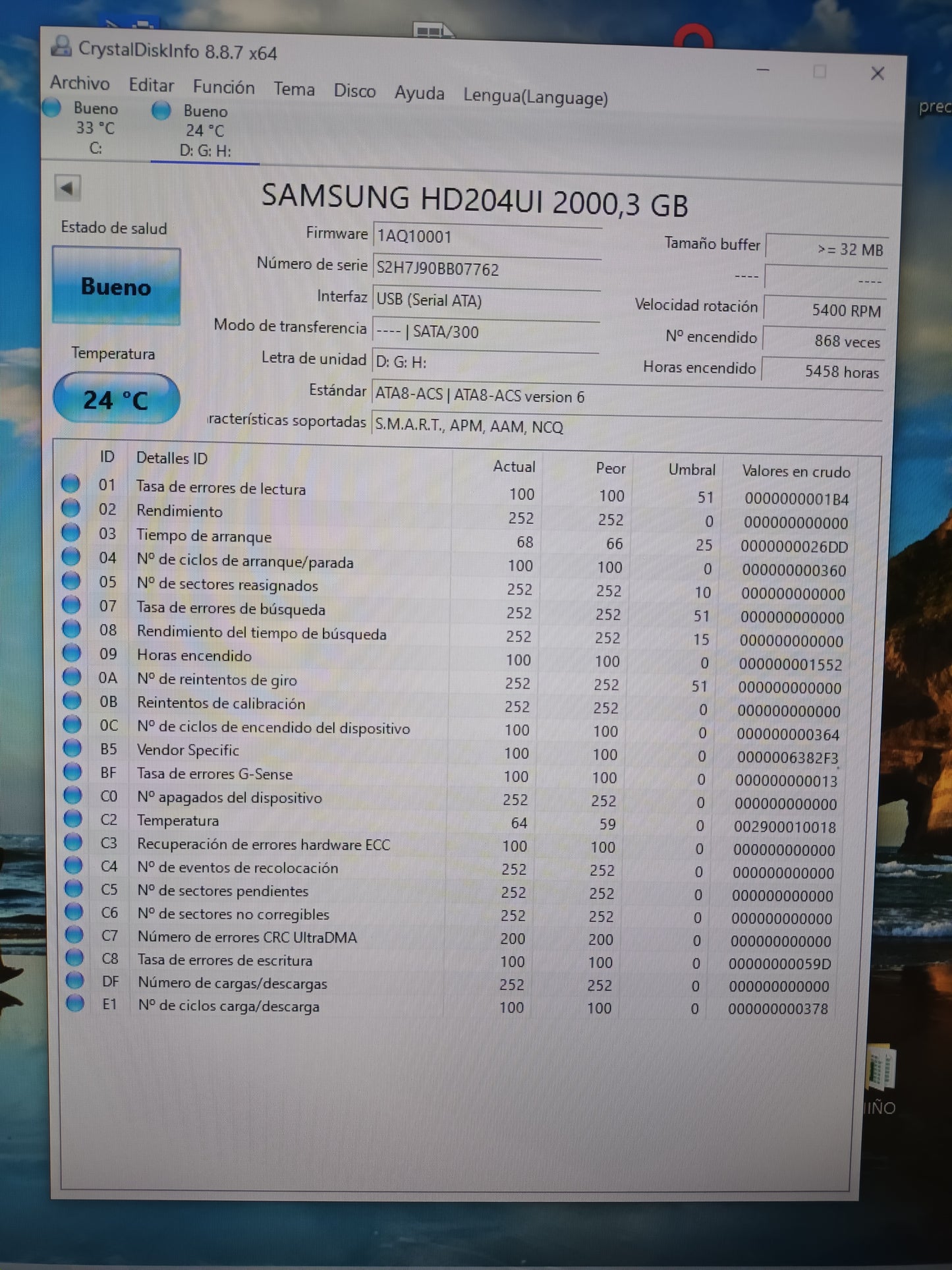
Task: Select the D: G: H: disk tab
Action: coord(205,130)
